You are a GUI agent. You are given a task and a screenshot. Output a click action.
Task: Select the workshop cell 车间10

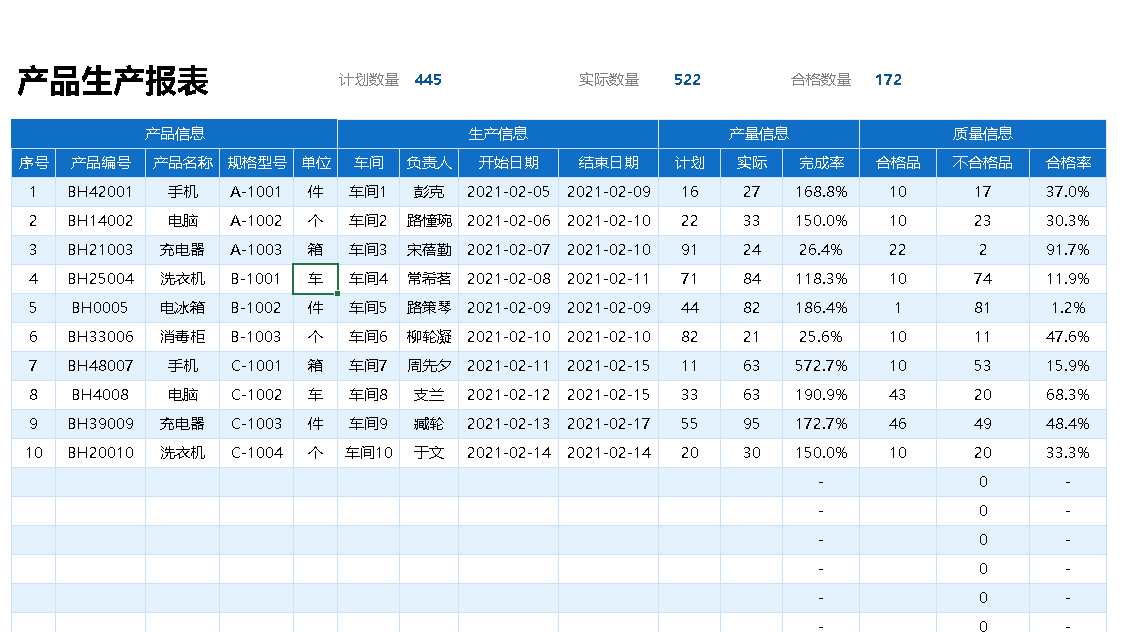(x=368, y=453)
